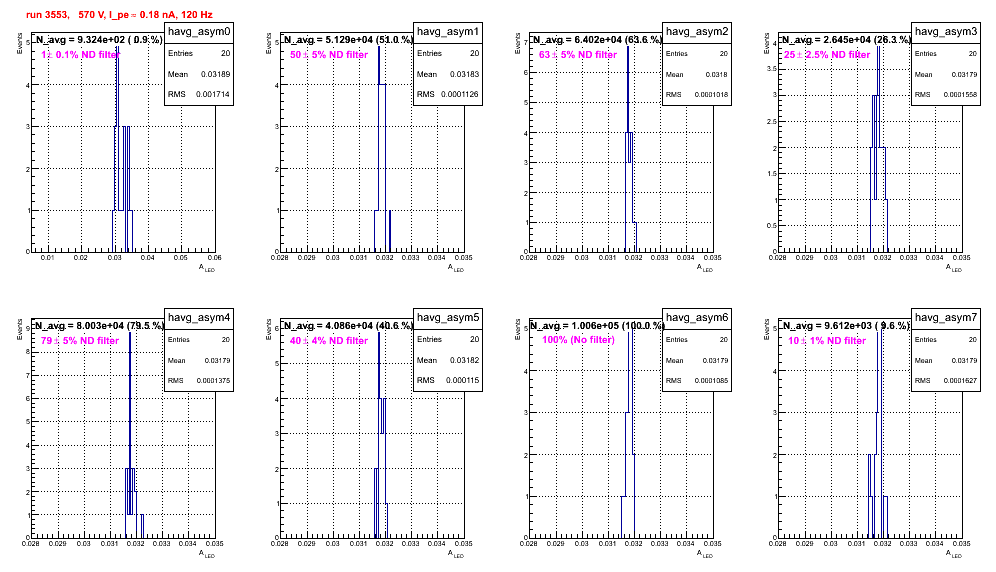The image size is (996, 572).
Task: Click the 40± 4% ND filter label
Action: pyautogui.click(x=329, y=341)
